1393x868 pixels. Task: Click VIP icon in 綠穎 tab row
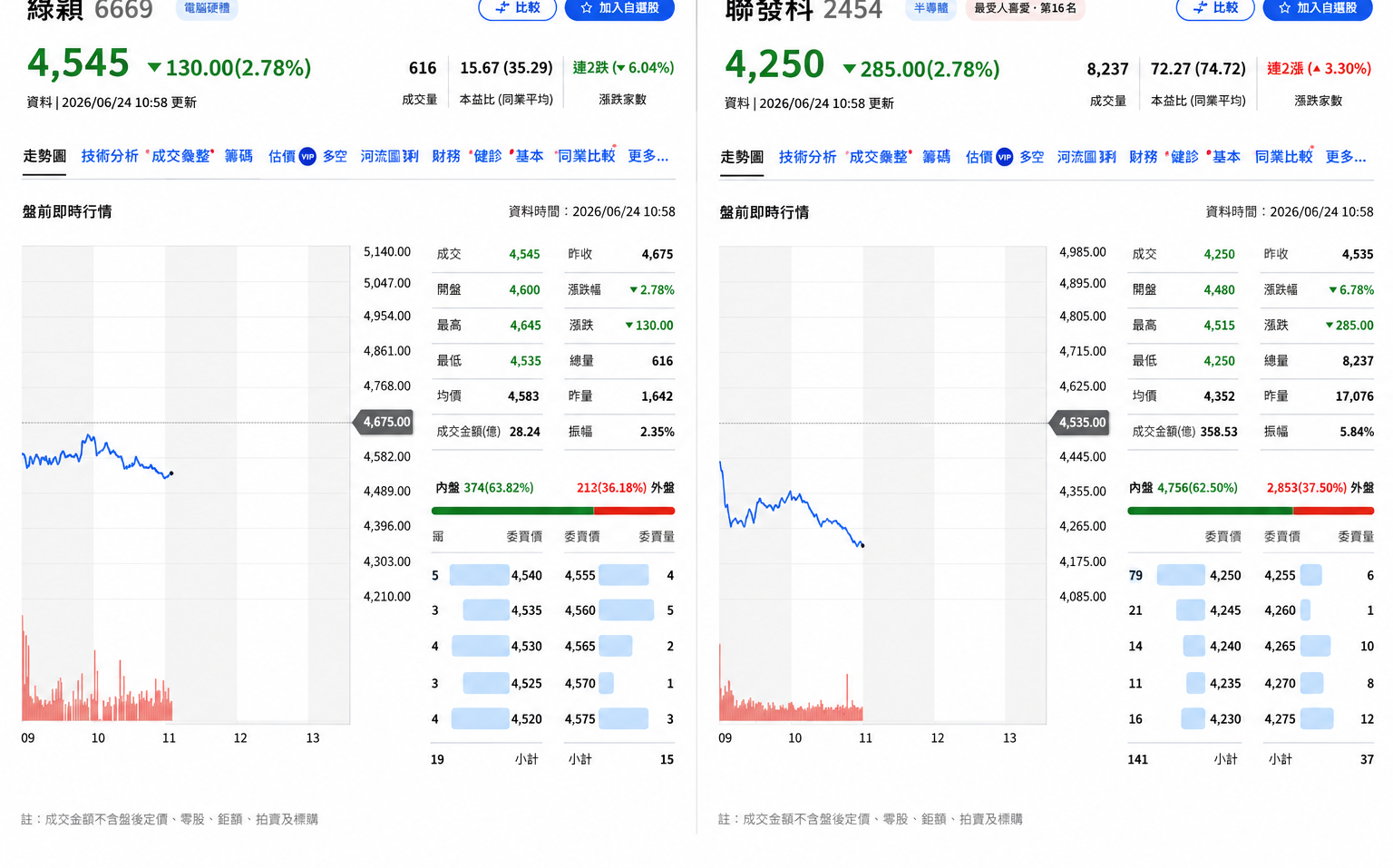pos(307,157)
